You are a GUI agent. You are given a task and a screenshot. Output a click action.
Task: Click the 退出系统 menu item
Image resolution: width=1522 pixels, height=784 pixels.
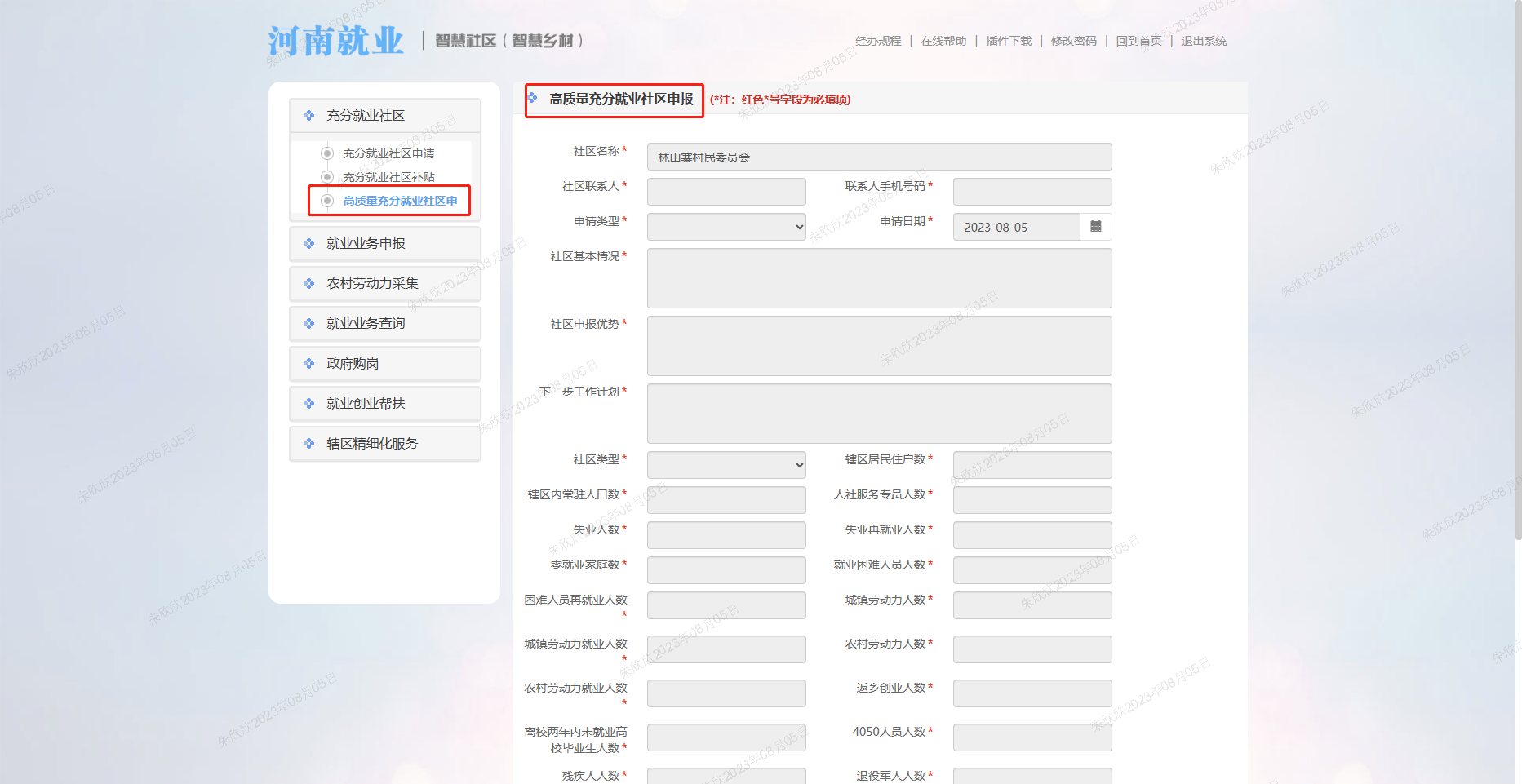[1203, 40]
